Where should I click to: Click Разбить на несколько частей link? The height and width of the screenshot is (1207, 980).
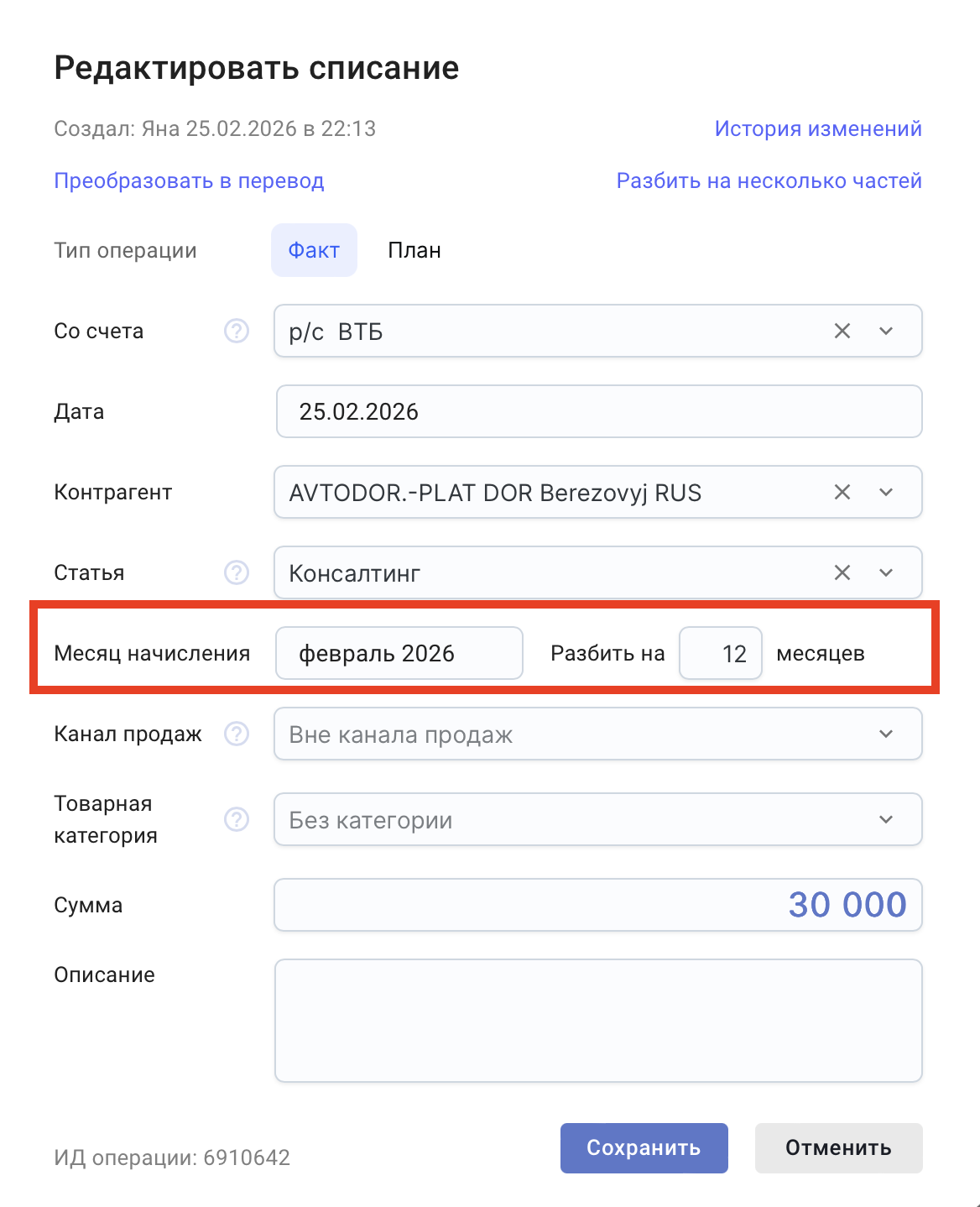pyautogui.click(x=769, y=180)
